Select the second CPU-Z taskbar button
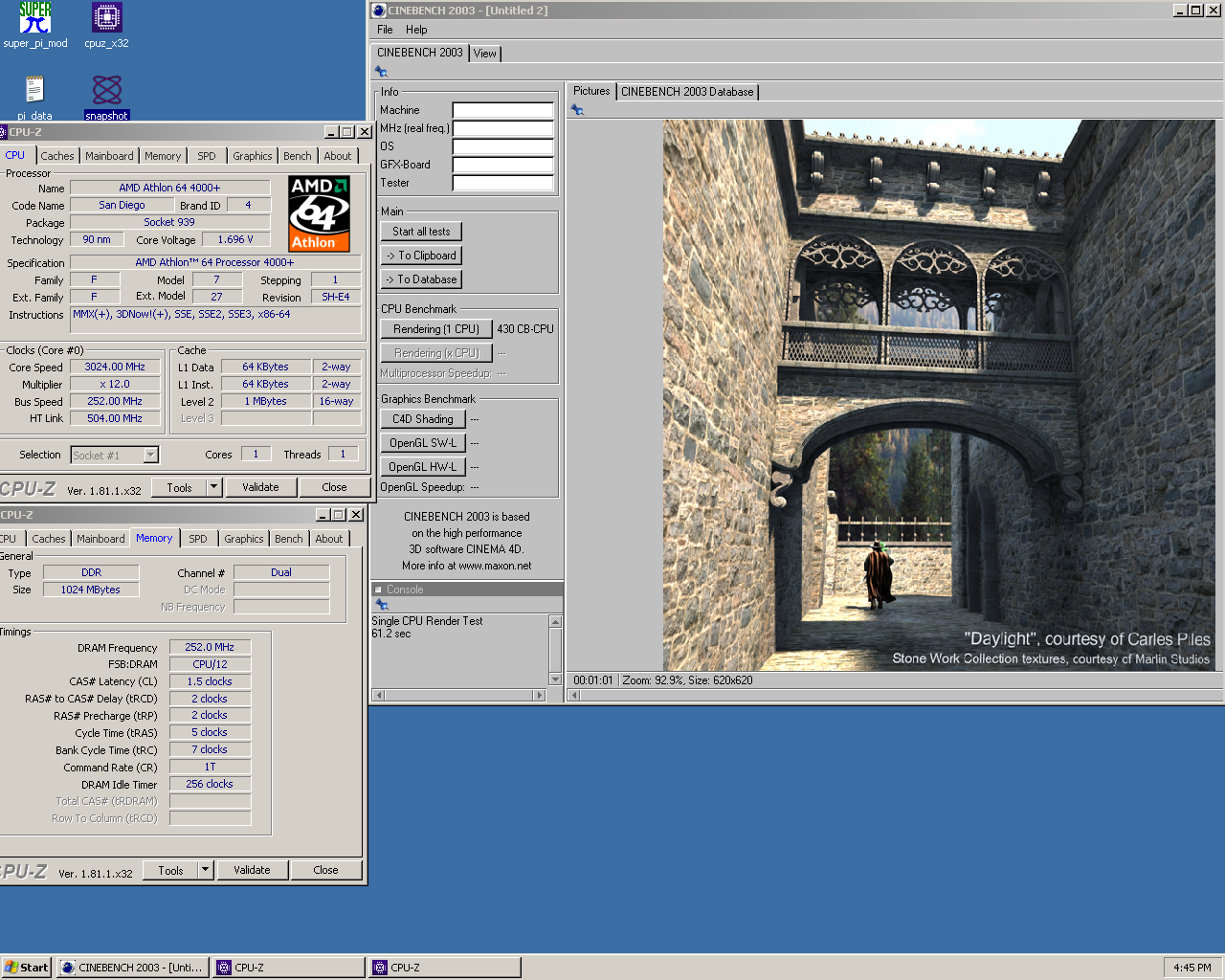 pyautogui.click(x=445, y=968)
